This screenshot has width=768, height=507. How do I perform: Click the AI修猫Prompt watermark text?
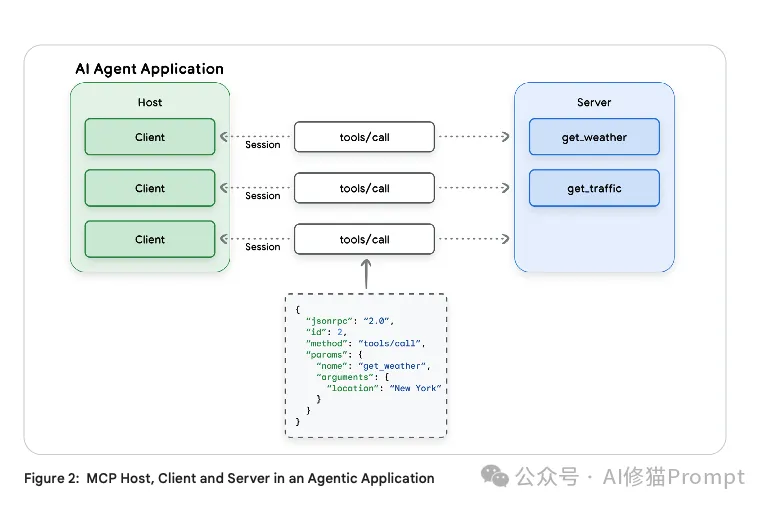pyautogui.click(x=673, y=477)
